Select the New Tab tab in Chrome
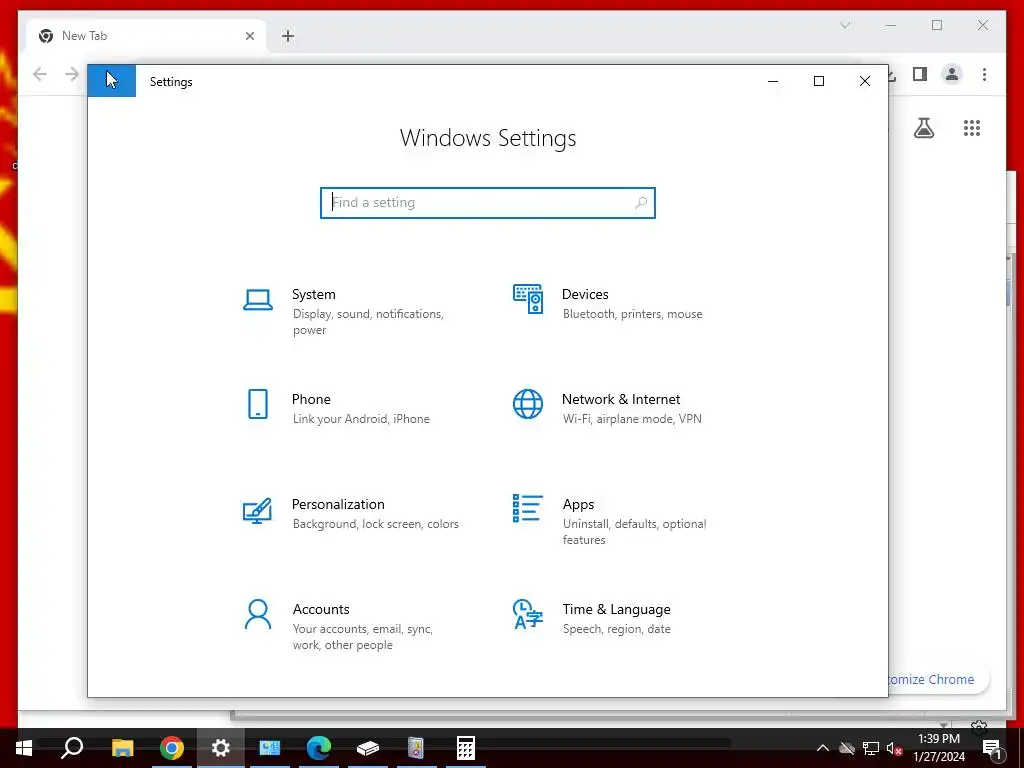 point(146,36)
